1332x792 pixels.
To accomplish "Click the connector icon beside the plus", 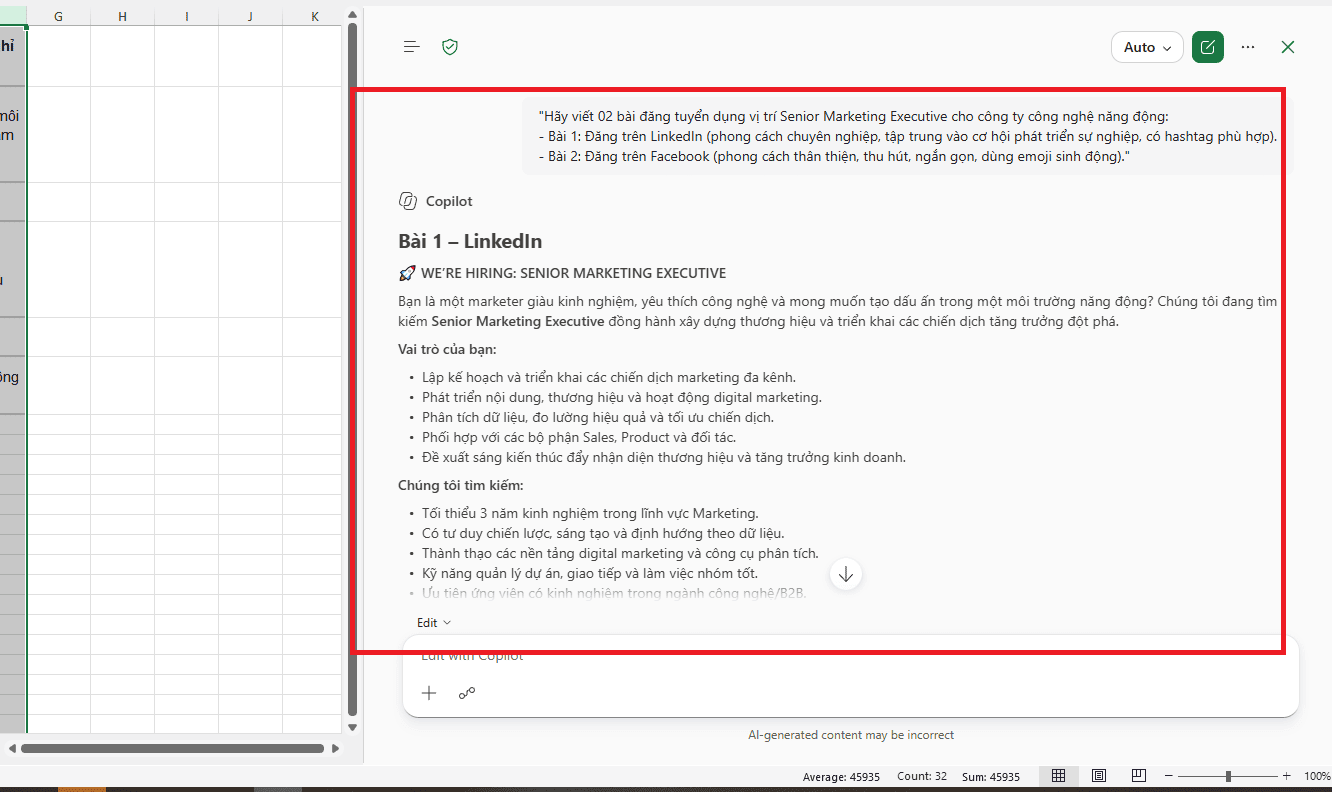I will [x=467, y=693].
